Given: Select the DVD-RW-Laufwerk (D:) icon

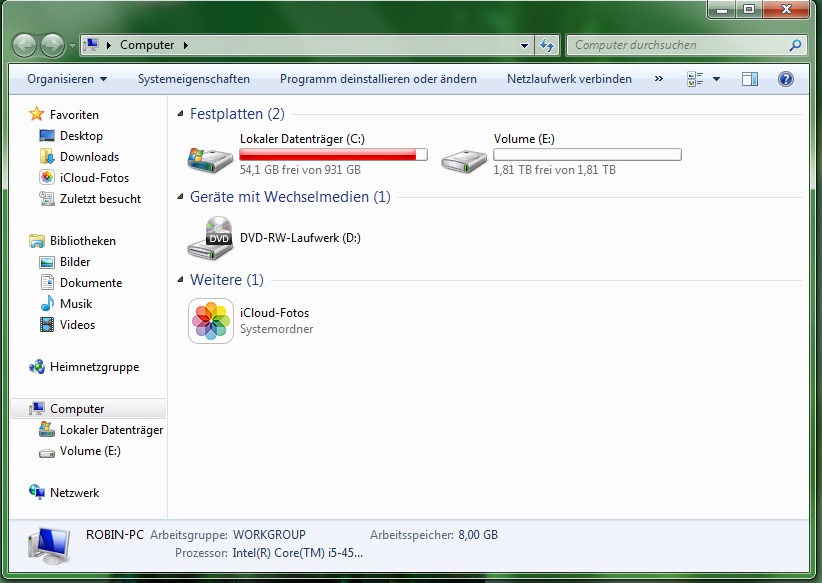Looking at the screenshot, I should click(x=210, y=237).
